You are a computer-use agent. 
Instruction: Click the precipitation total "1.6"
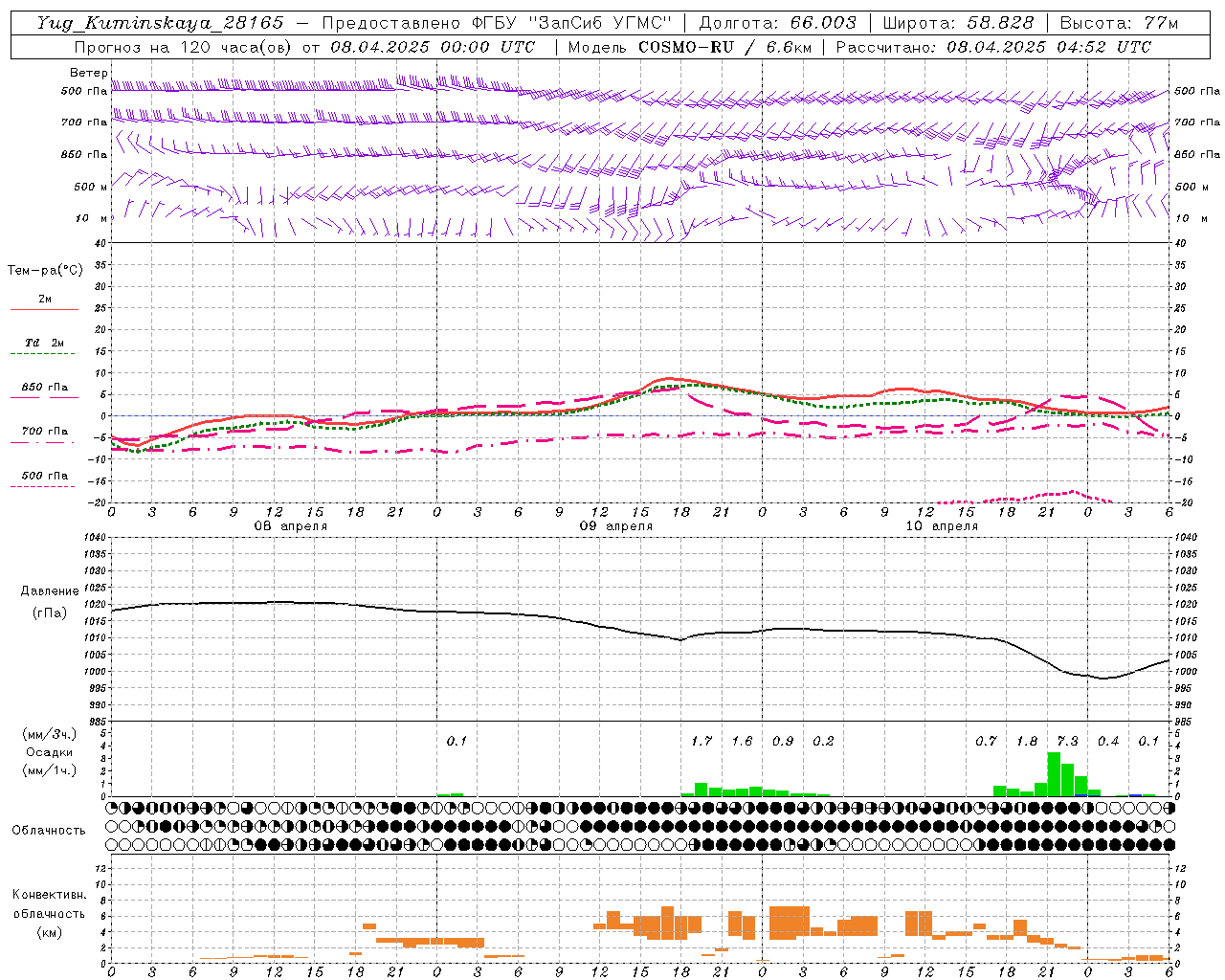(x=742, y=741)
